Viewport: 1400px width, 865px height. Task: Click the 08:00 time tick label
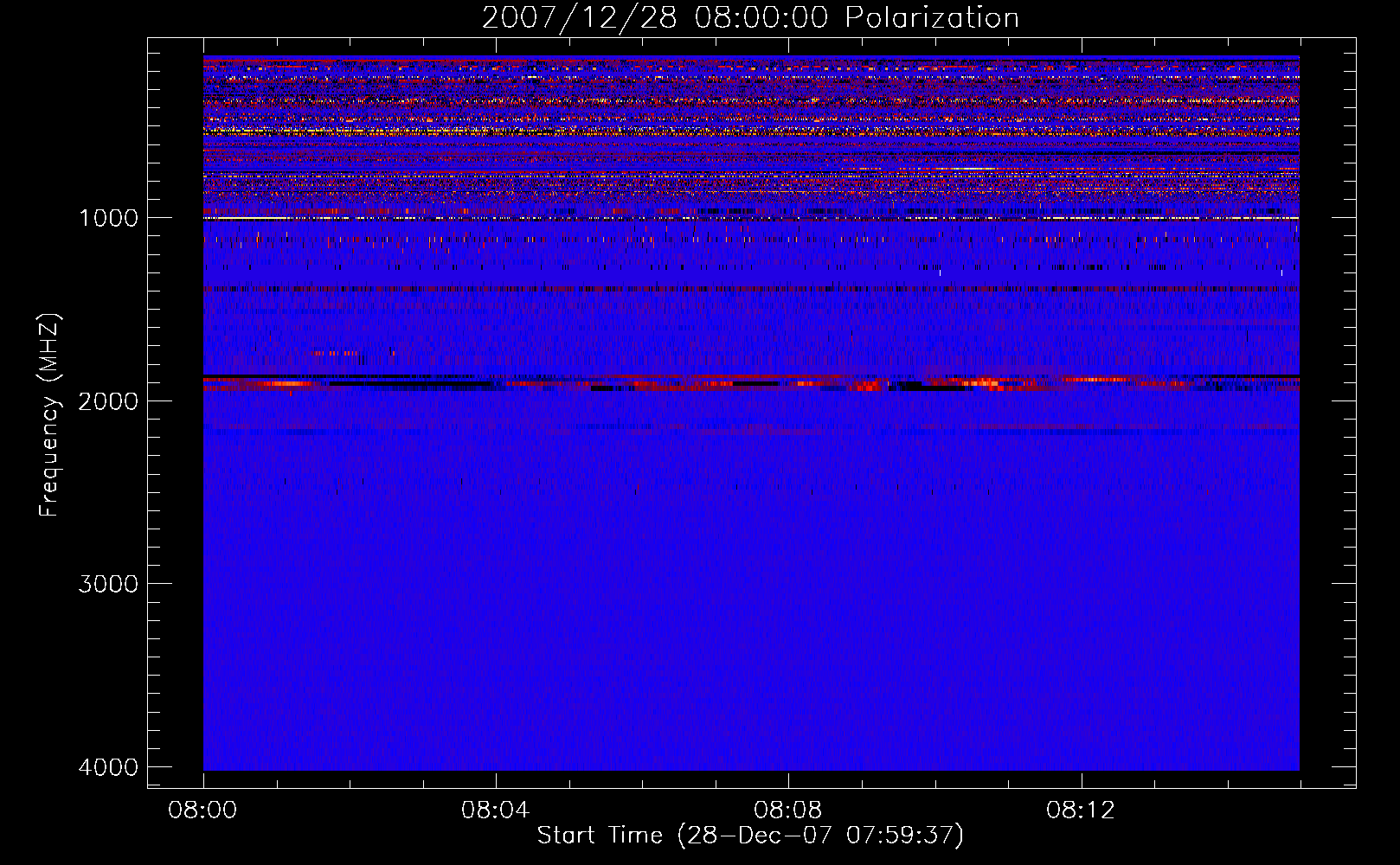[203, 811]
